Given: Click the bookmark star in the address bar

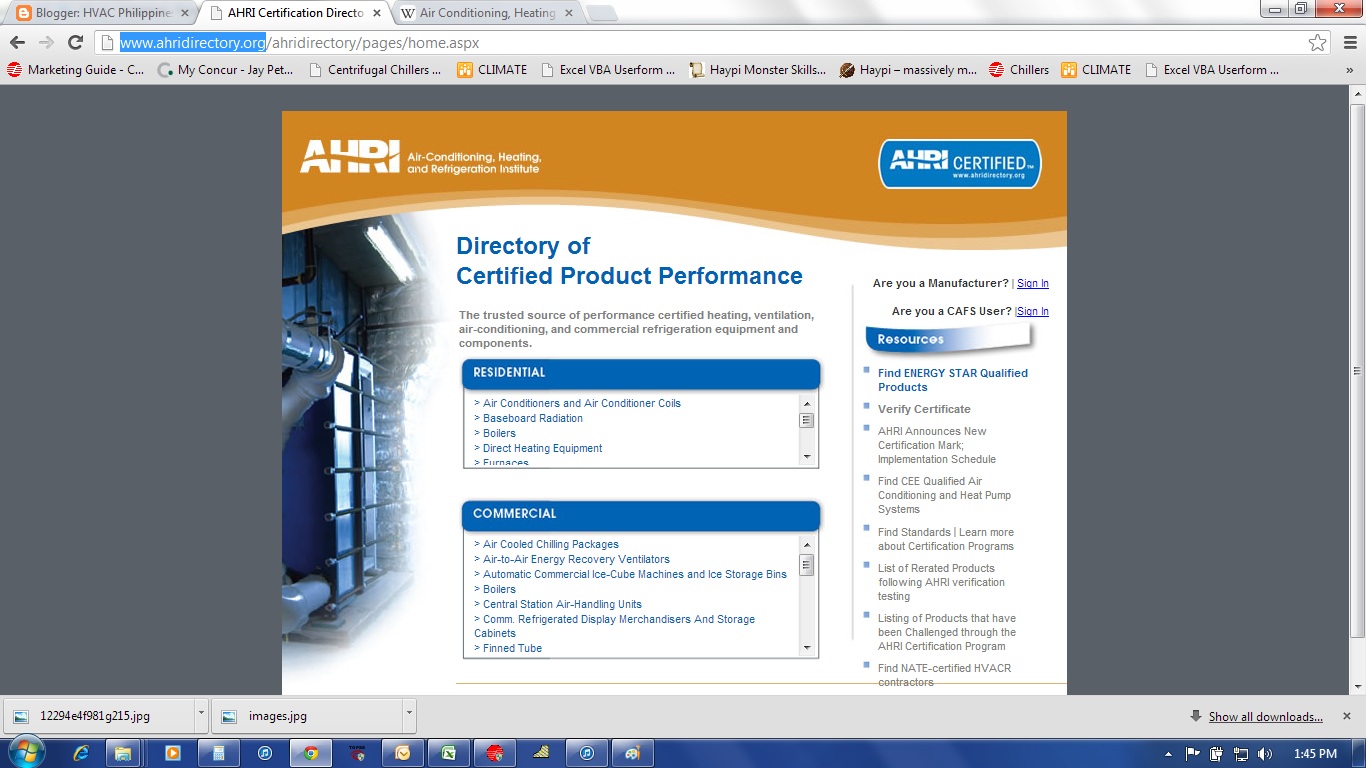Looking at the screenshot, I should (1318, 43).
